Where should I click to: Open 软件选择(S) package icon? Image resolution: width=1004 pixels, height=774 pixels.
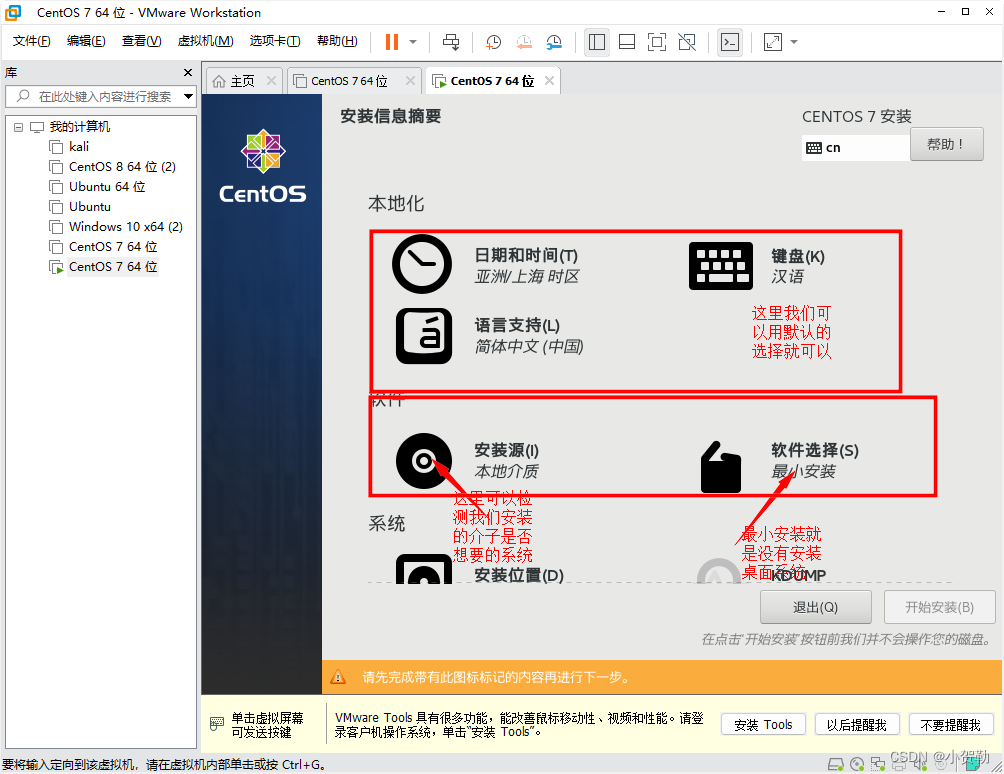coord(720,467)
